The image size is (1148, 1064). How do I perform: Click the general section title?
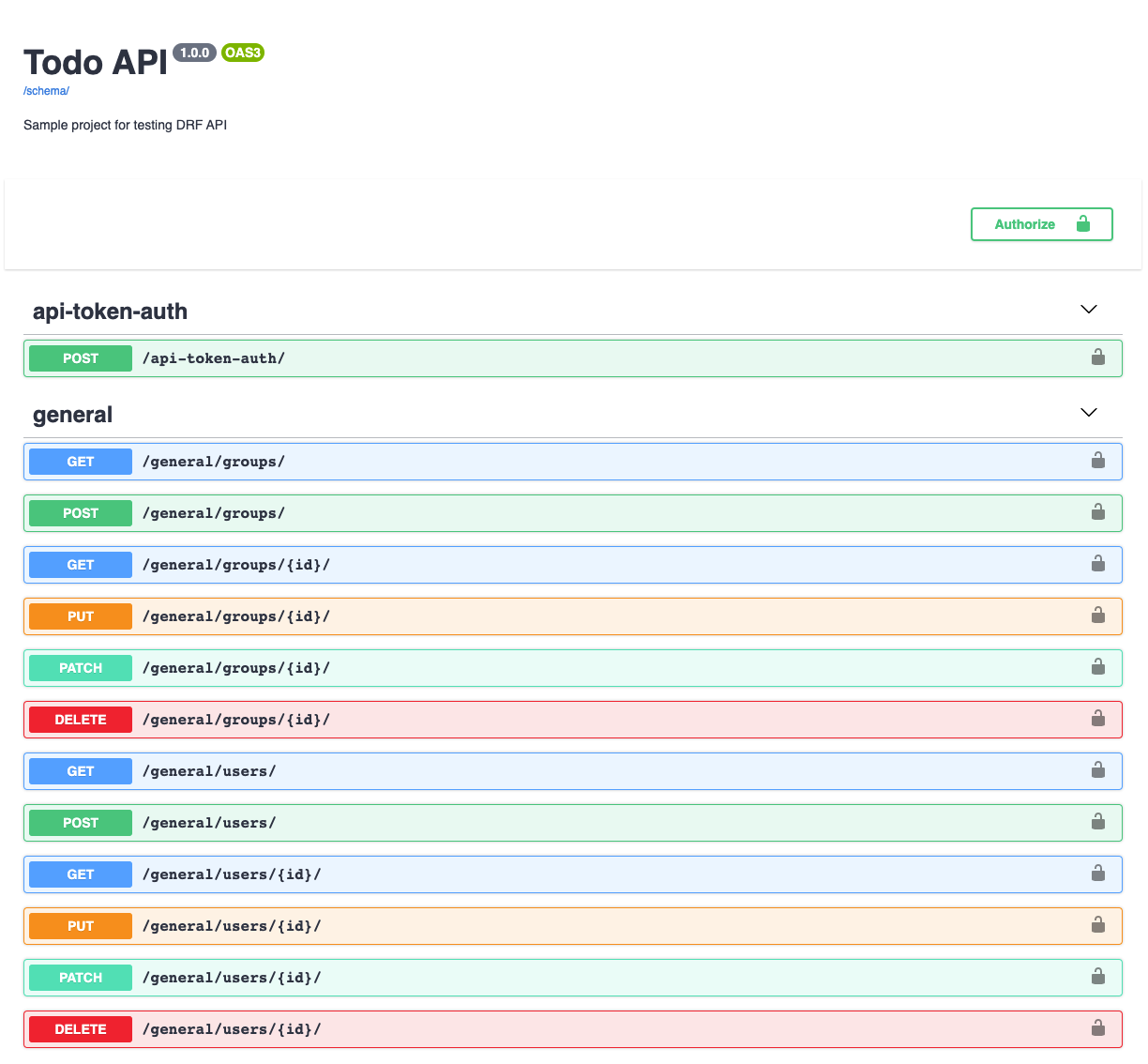[72, 415]
